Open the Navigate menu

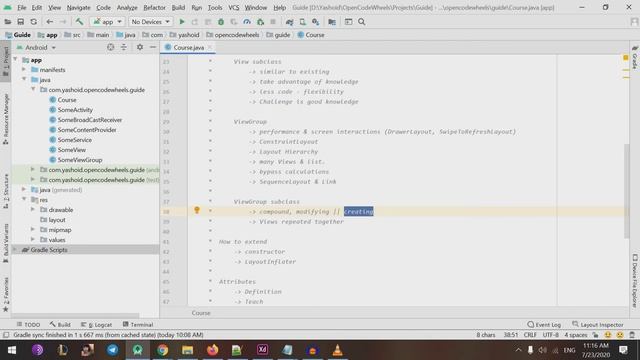[x=78, y=7]
